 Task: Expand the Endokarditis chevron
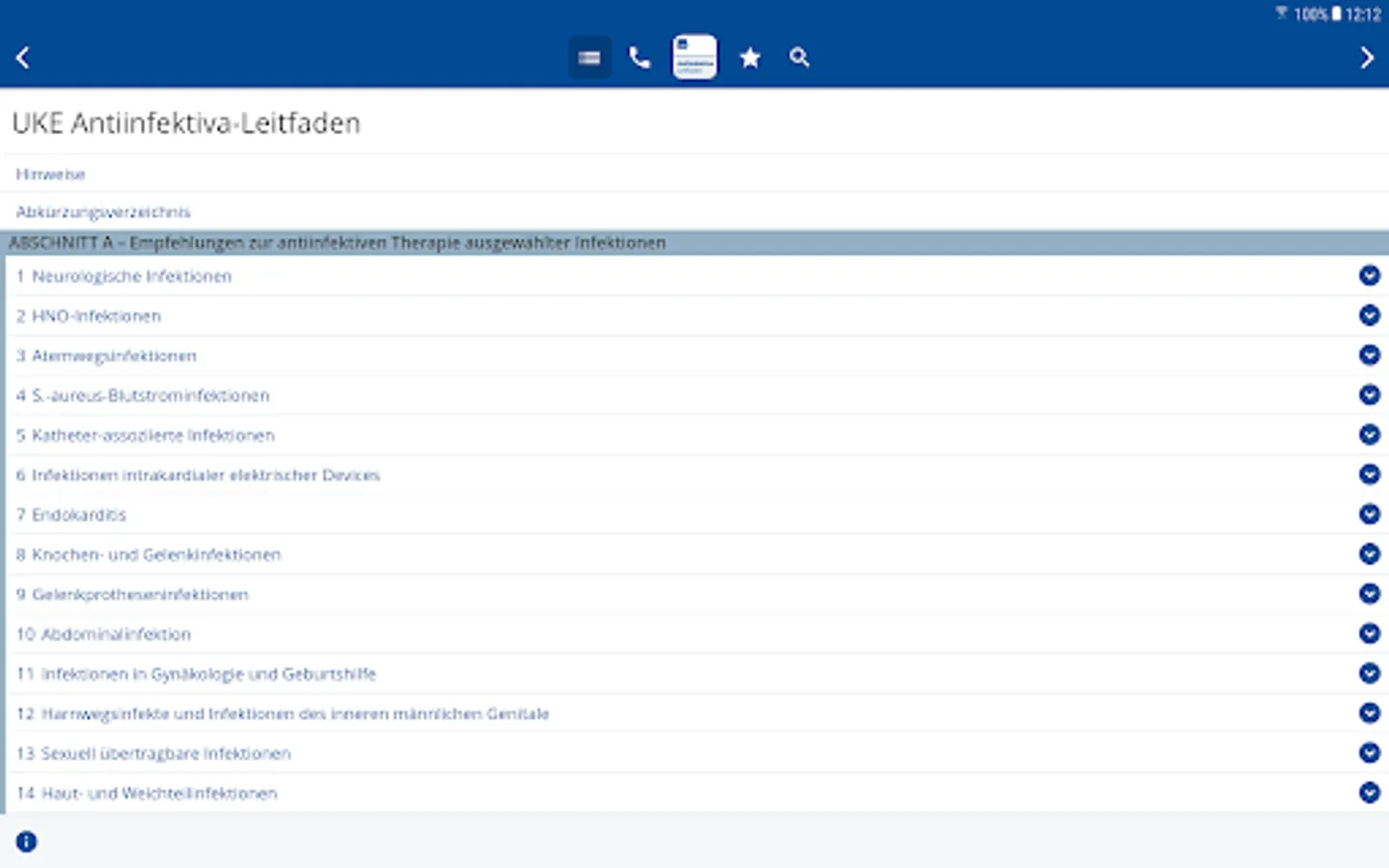(1370, 514)
